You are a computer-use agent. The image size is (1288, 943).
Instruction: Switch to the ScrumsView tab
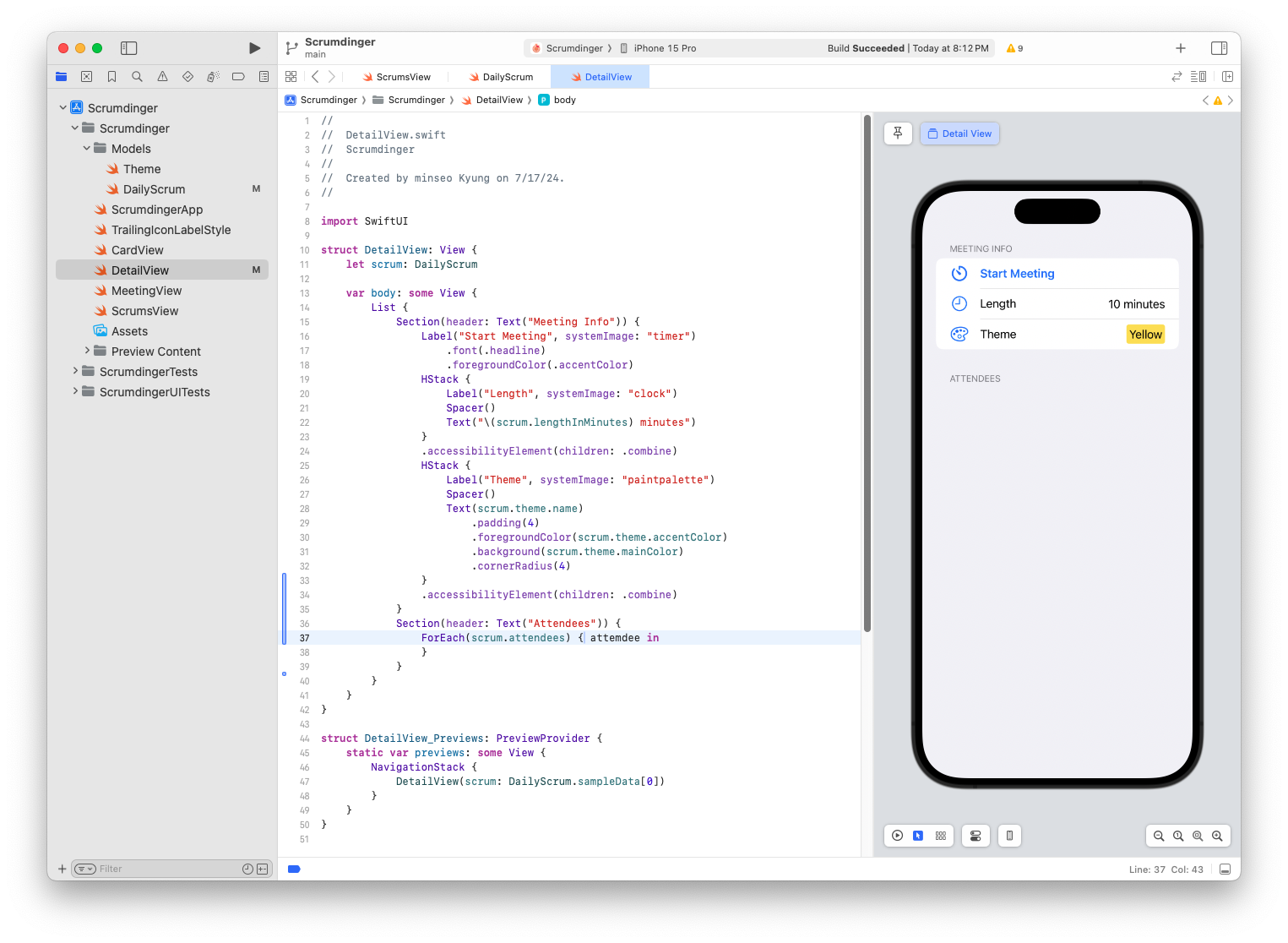[x=397, y=77]
